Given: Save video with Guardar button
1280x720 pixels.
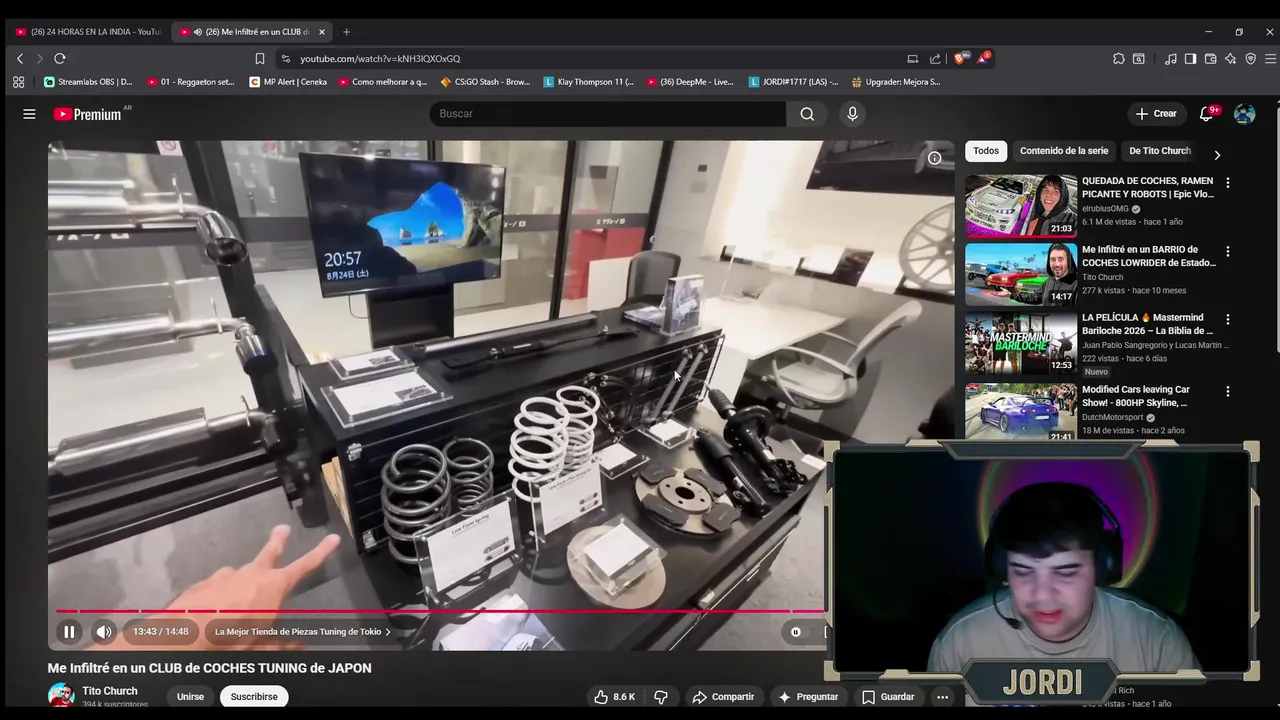Looking at the screenshot, I should click(888, 697).
